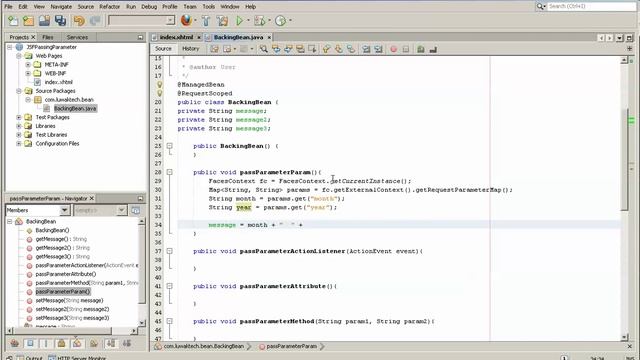Open the Refactor menu
640x360 pixels.
click(109, 7)
